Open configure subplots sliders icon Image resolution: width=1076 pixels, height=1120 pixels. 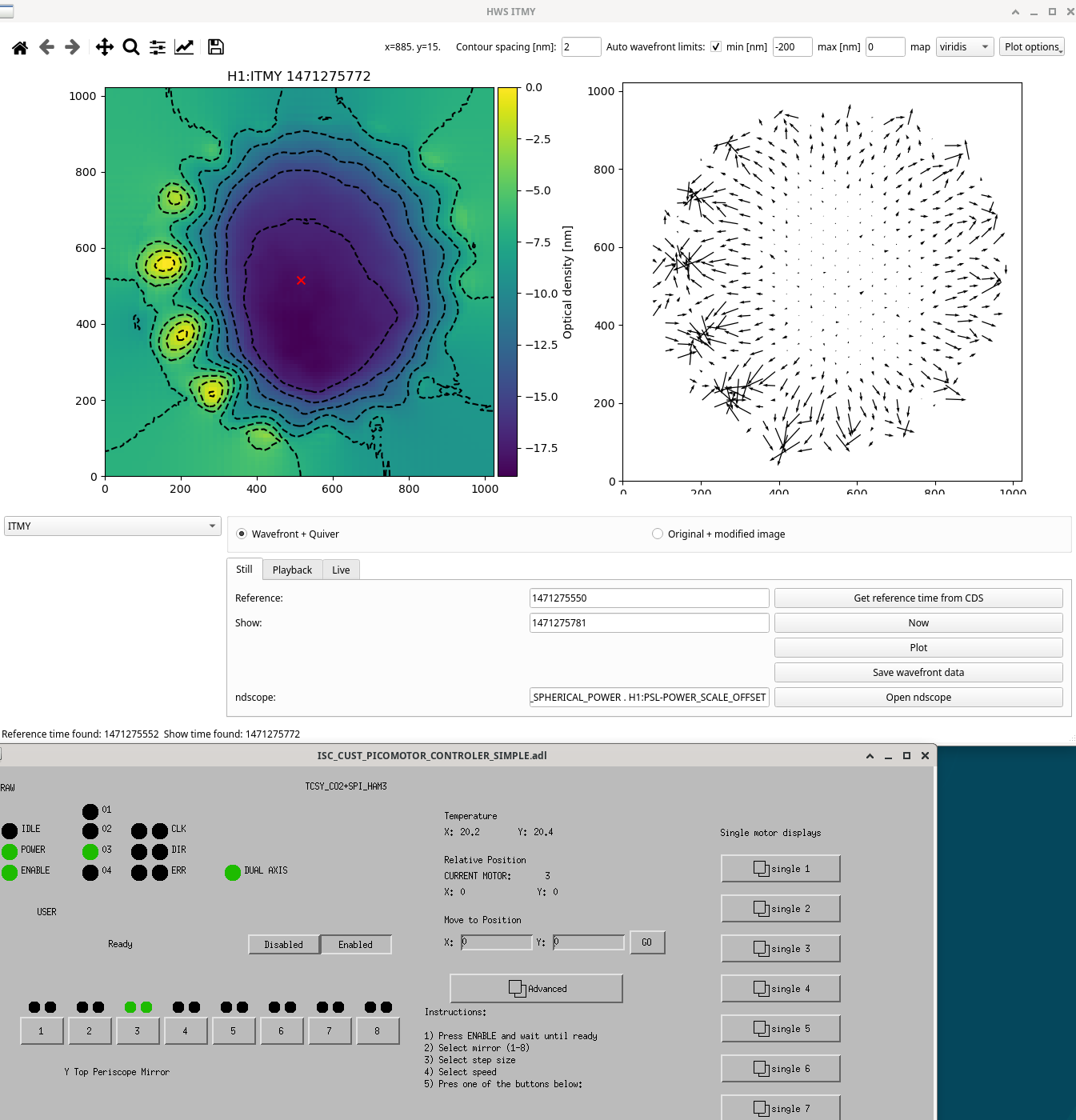158,47
